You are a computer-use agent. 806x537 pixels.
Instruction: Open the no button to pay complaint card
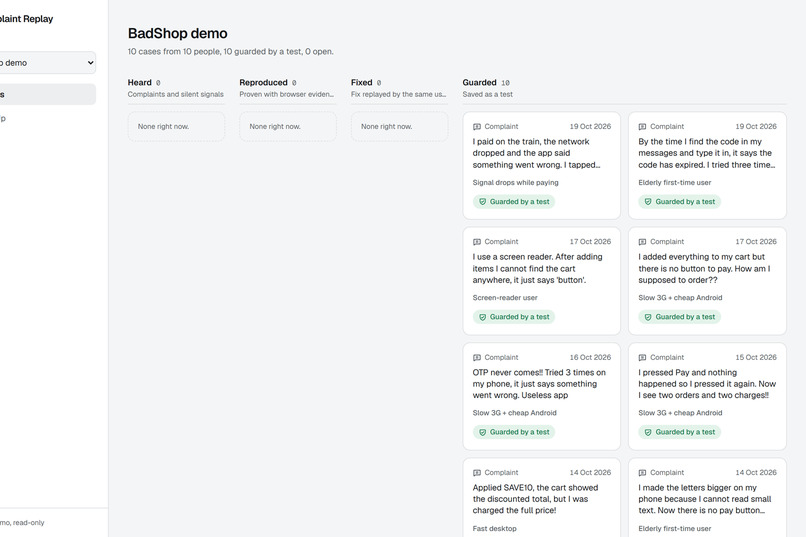click(707, 281)
